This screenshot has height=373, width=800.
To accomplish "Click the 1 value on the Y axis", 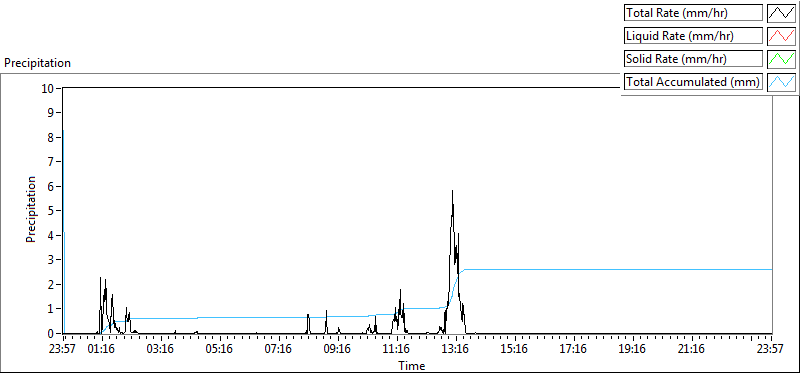I will [51, 309].
